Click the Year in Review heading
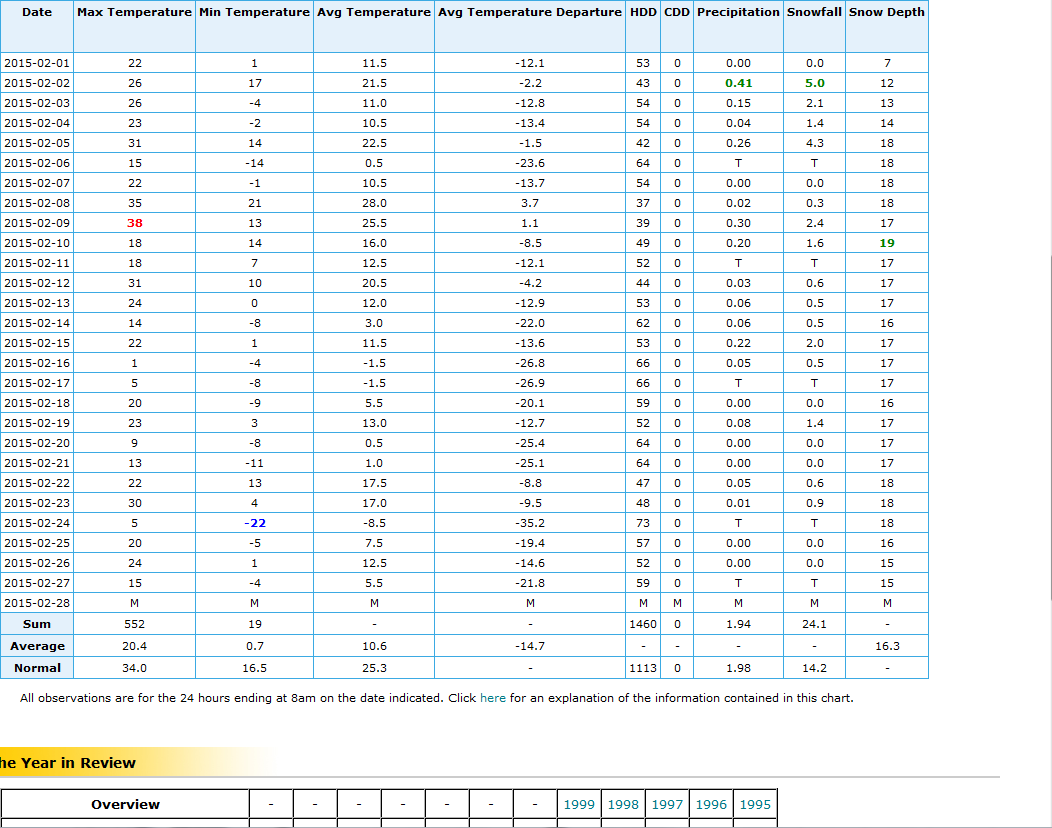Screen dimensions: 1052x828 point(68,763)
